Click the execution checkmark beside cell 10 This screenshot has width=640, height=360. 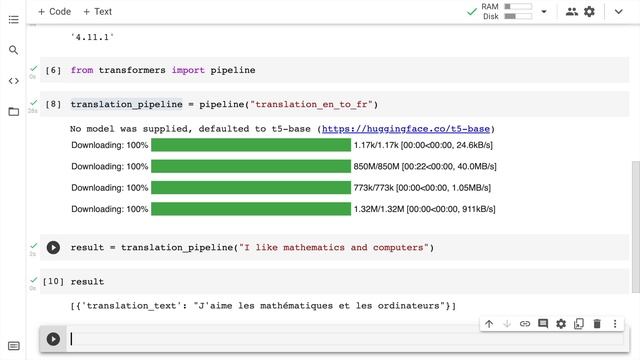(34, 280)
